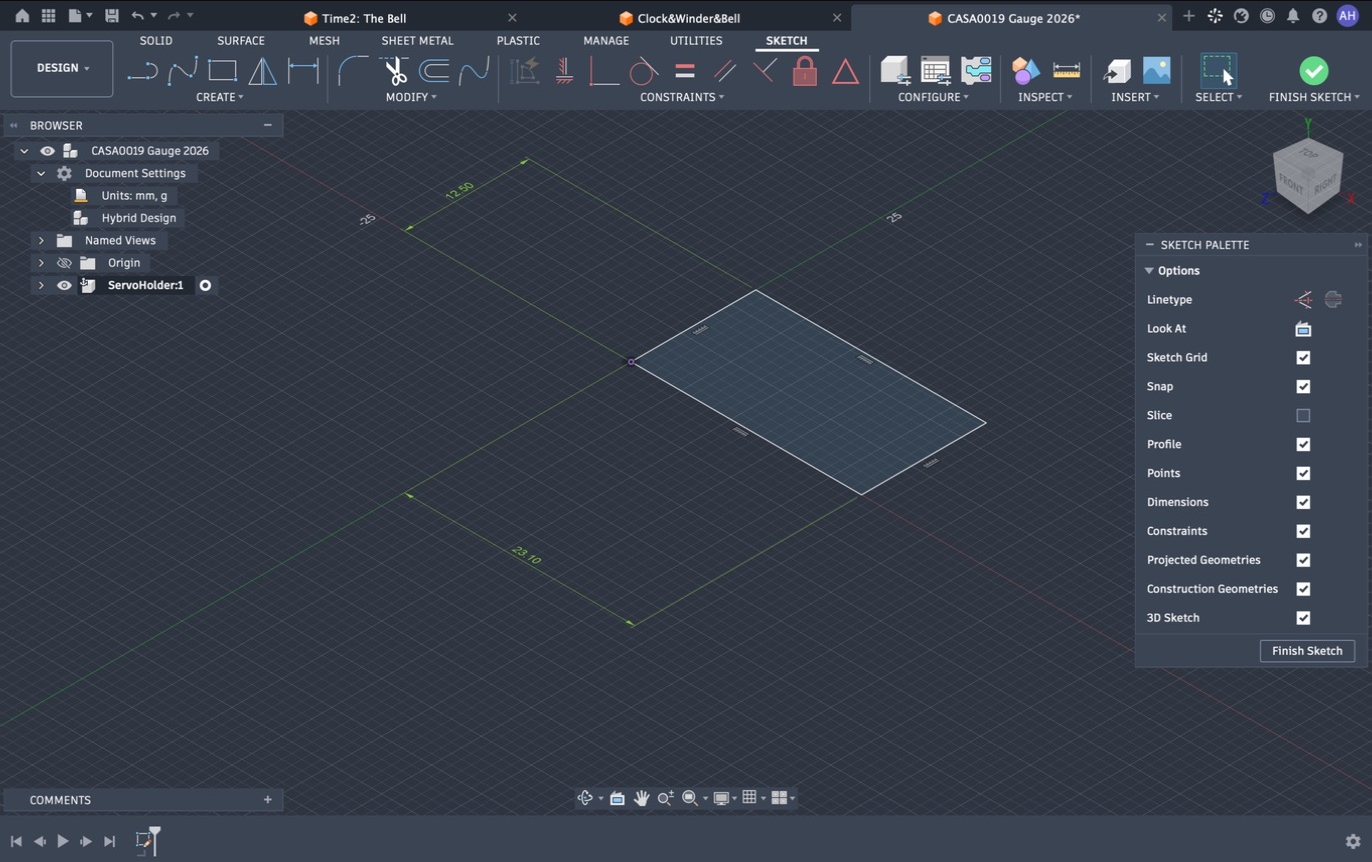Choose the Offset tool
The image size is (1372, 862).
click(434, 71)
